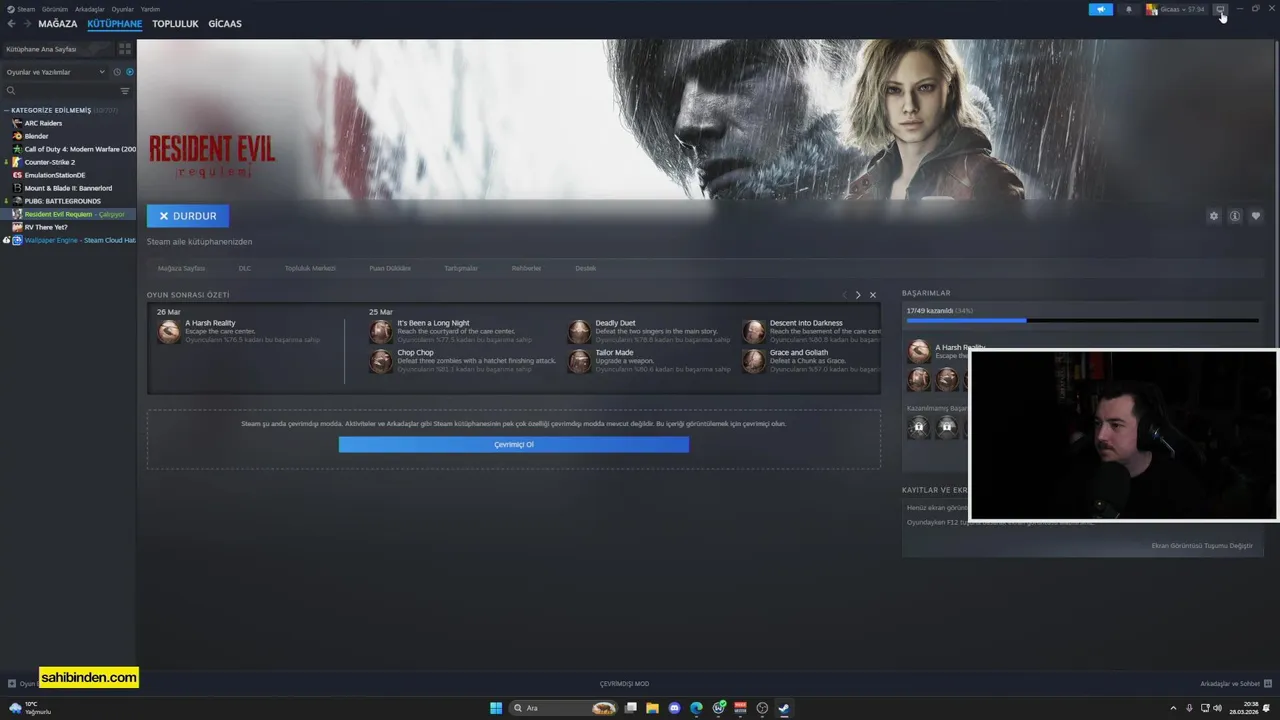Viewport: 1280px width, 720px height.
Task: Open File Explorer from the taskbar
Action: click(652, 708)
